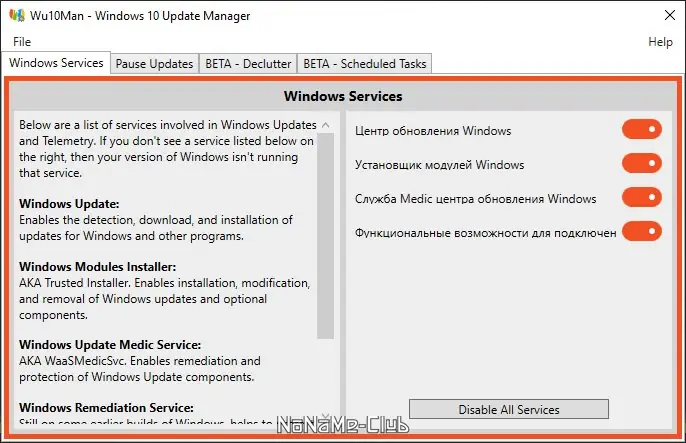
Task: Open the File menu
Action: (22, 42)
